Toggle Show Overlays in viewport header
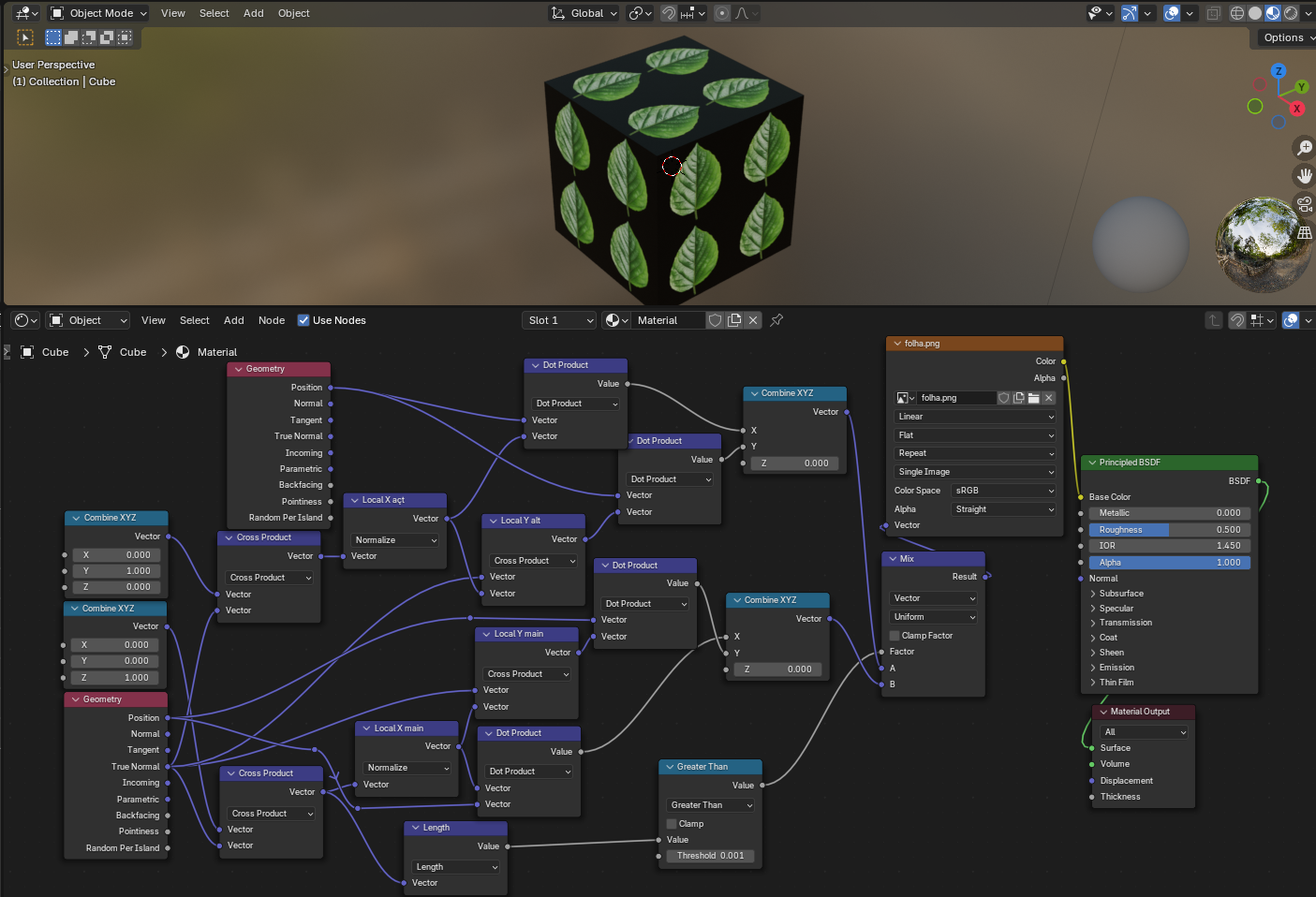1316x897 pixels. coord(1172,13)
